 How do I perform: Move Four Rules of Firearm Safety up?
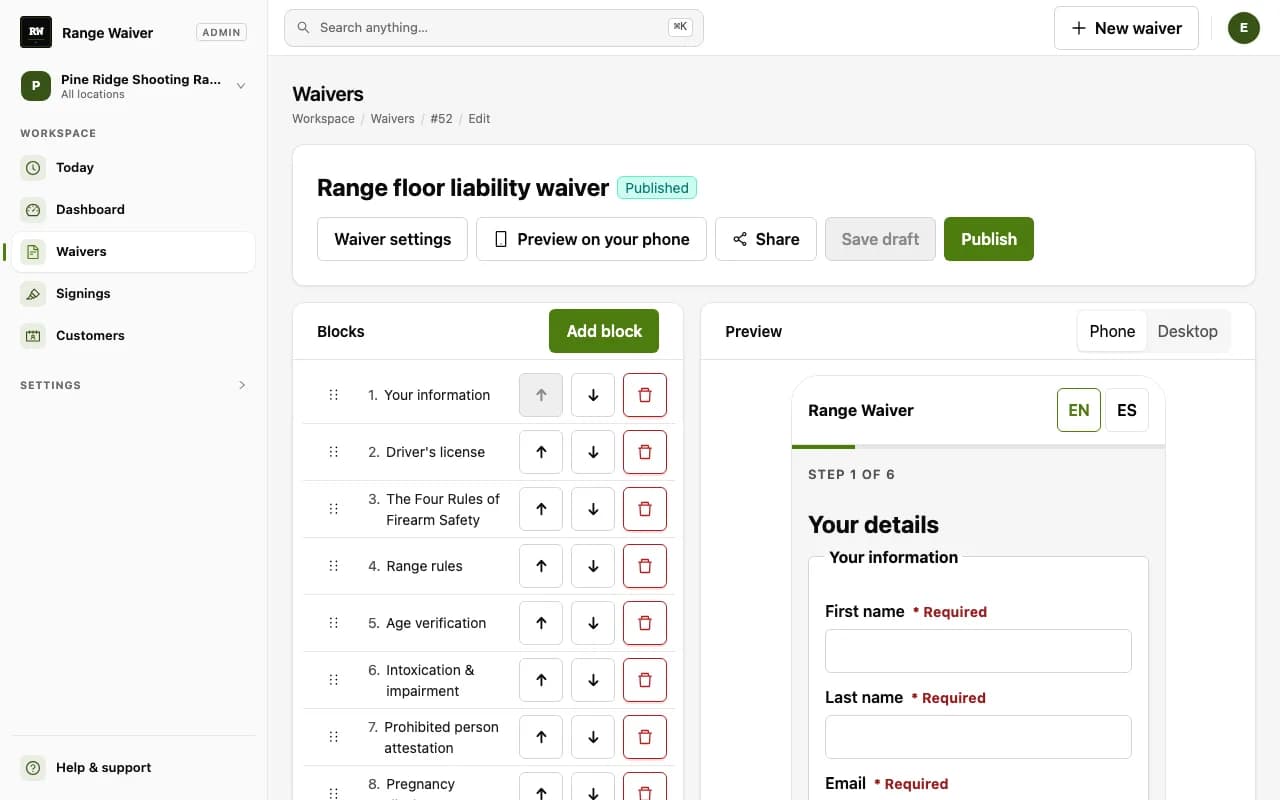point(541,509)
